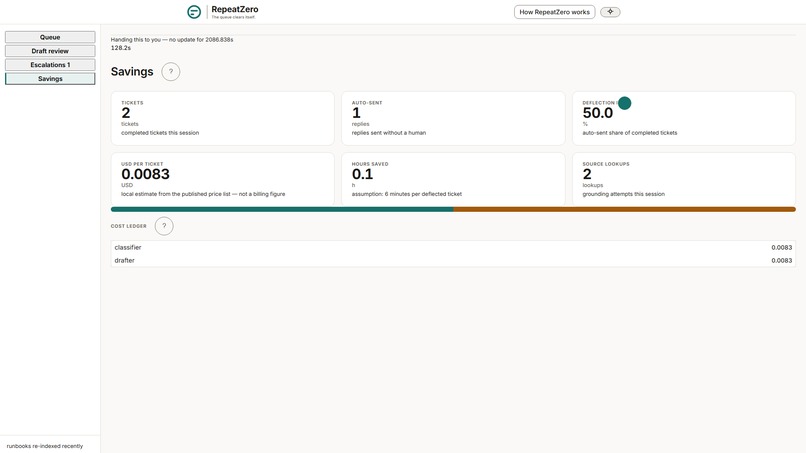Click 'grounding attempts this session' caption

pos(624,194)
